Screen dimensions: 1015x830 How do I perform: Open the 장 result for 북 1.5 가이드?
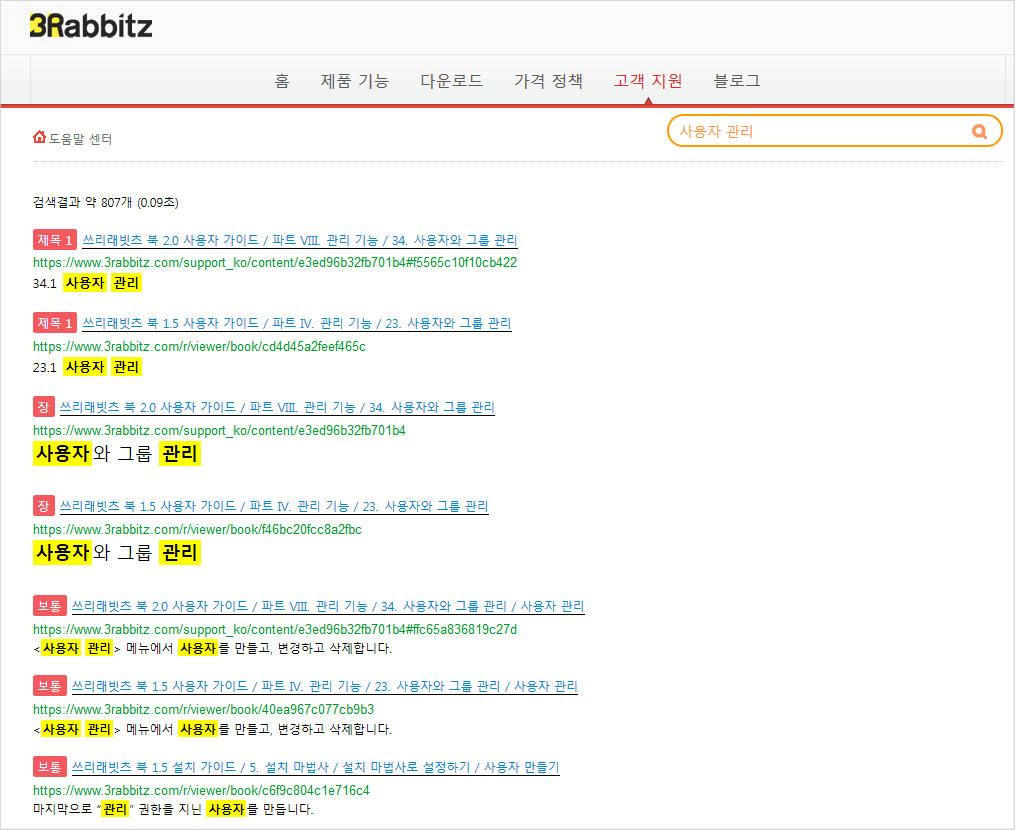tap(274, 506)
